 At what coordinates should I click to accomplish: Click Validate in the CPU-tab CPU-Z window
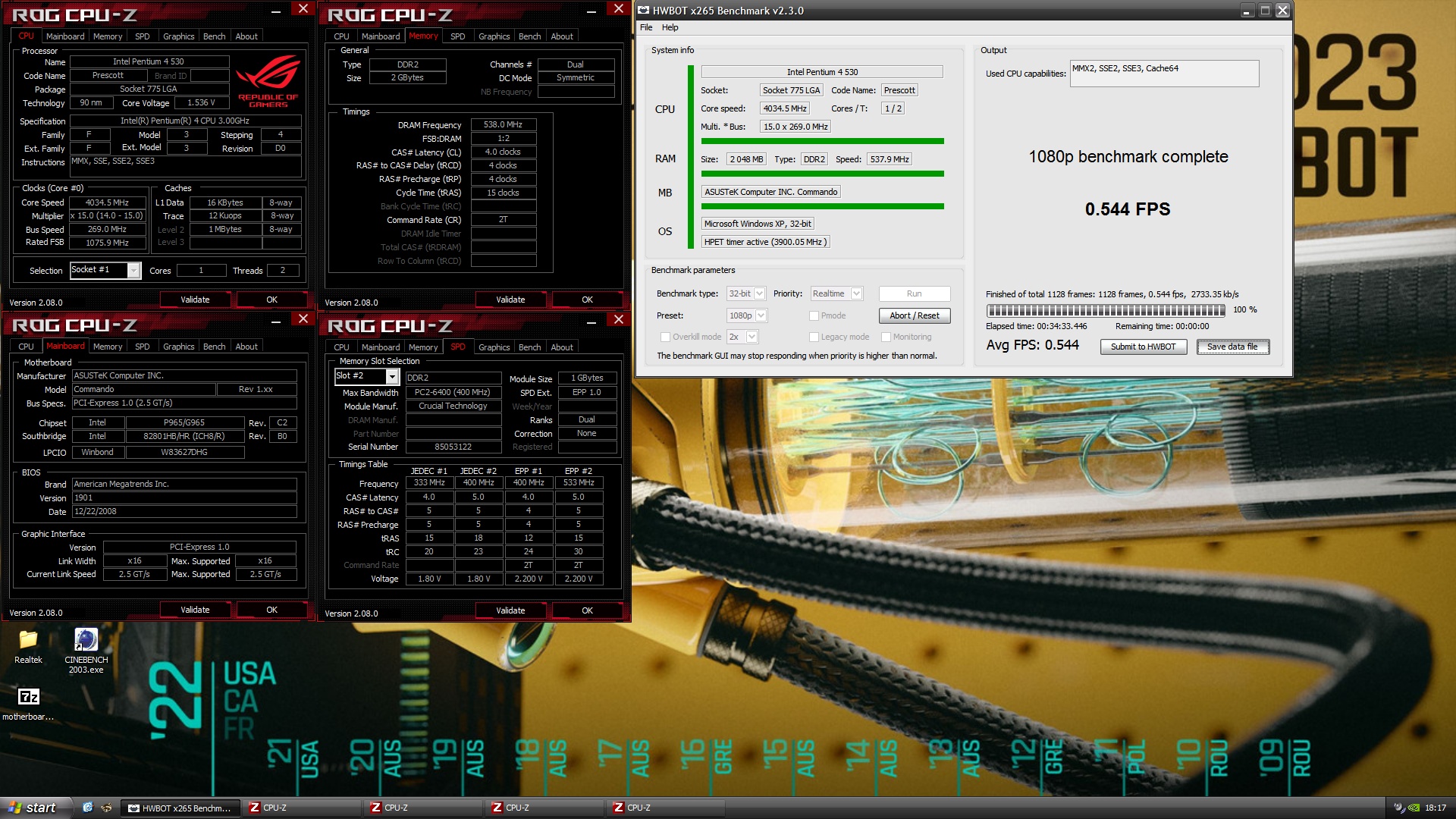195,300
